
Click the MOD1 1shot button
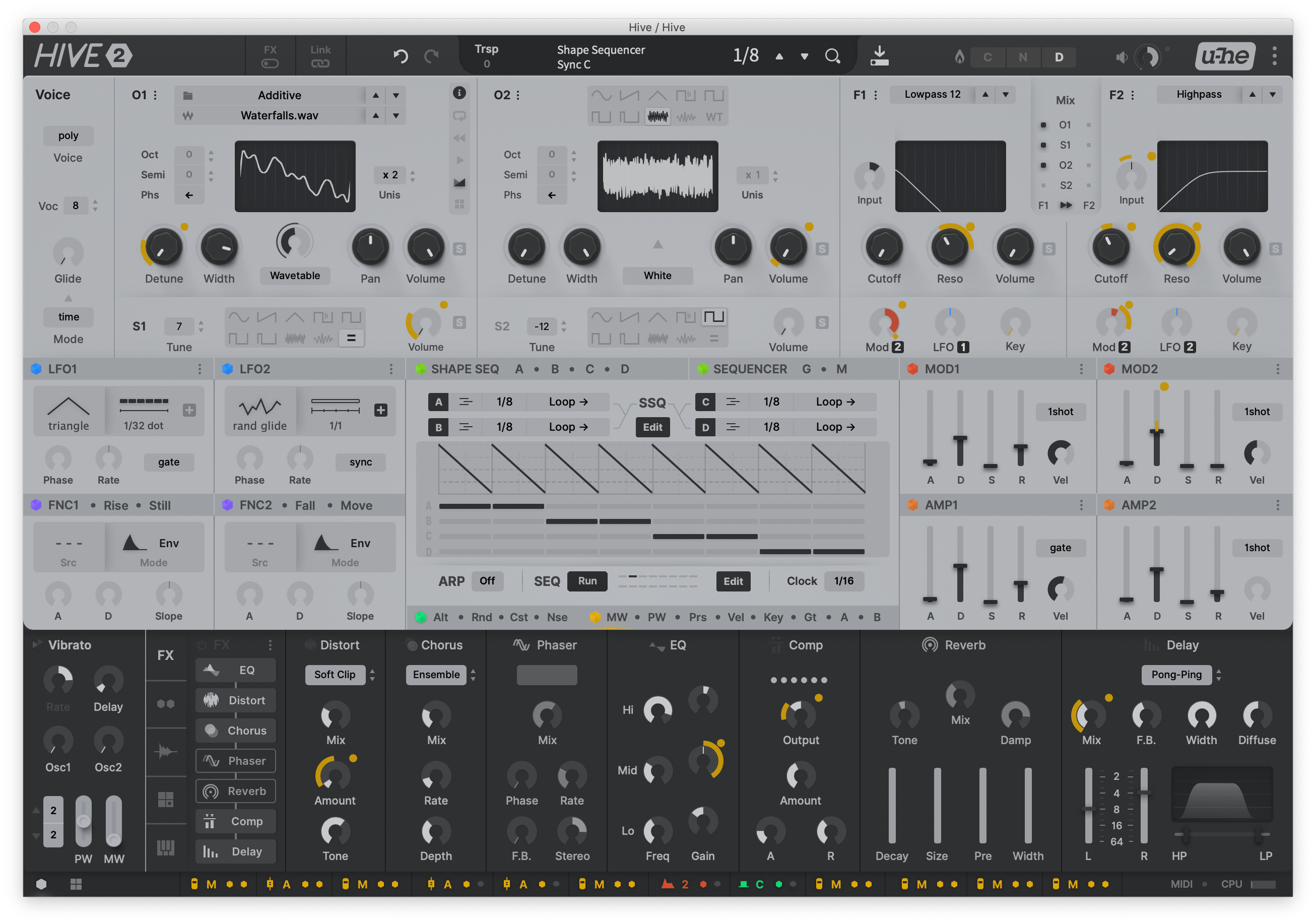[x=1061, y=412]
